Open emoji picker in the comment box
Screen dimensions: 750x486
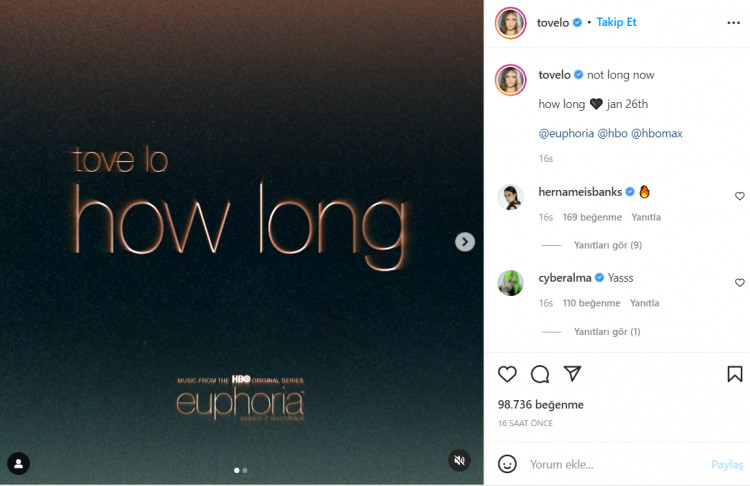point(507,464)
